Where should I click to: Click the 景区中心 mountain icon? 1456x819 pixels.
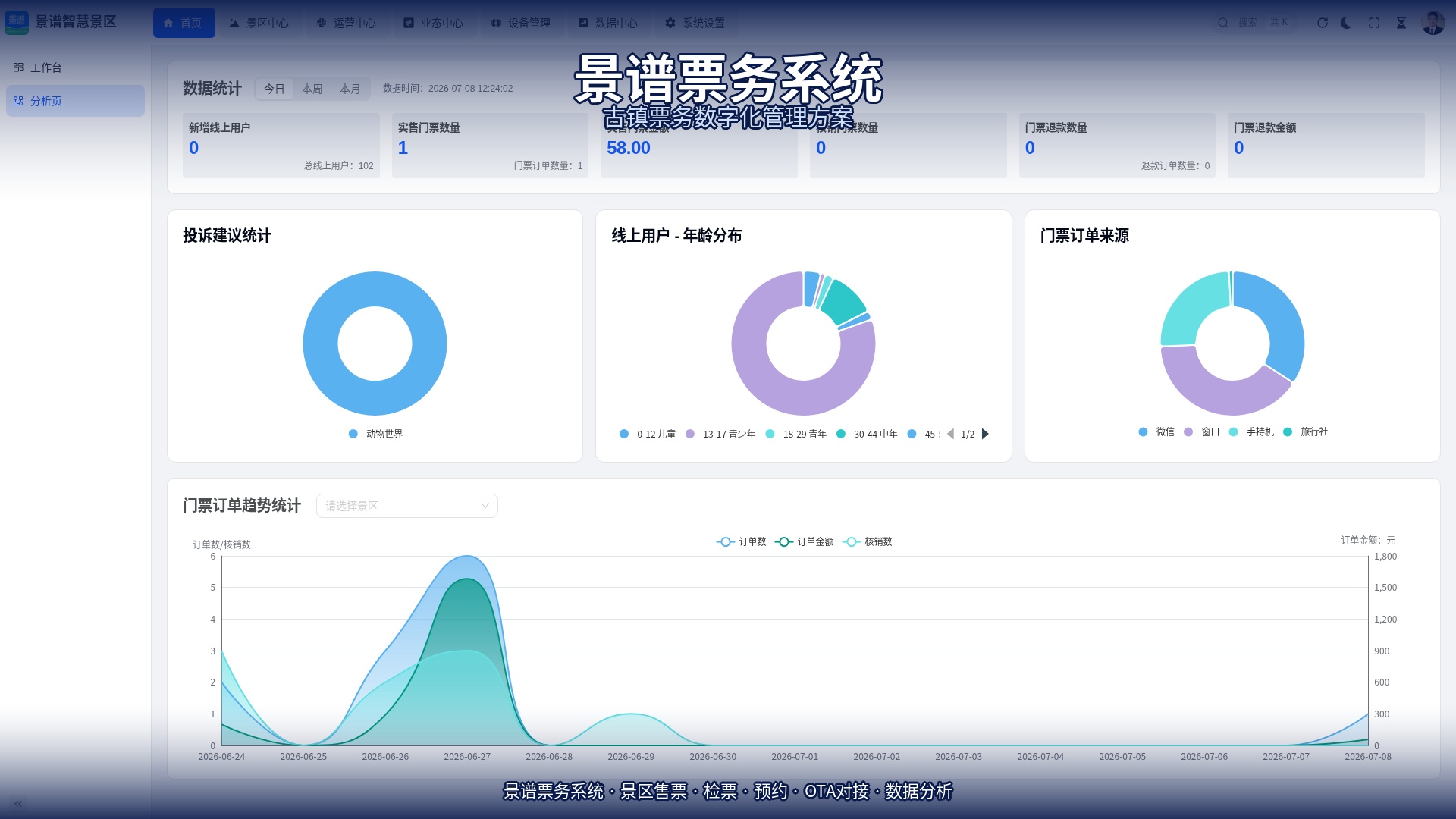[x=234, y=23]
